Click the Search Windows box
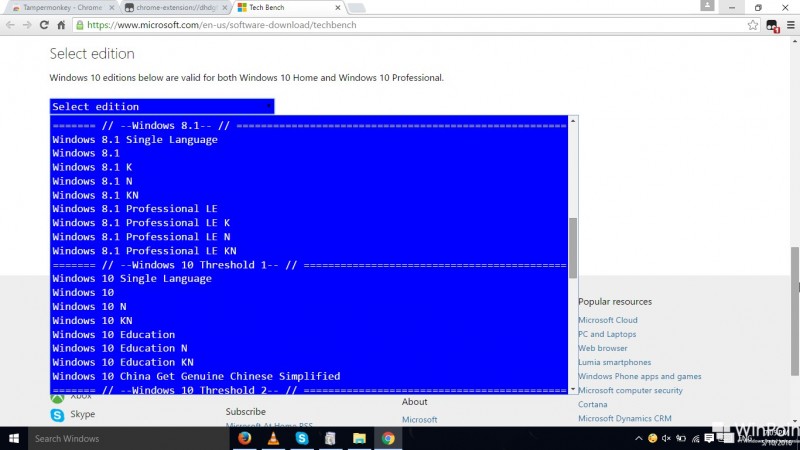The width and height of the screenshot is (800, 450). click(x=128, y=438)
